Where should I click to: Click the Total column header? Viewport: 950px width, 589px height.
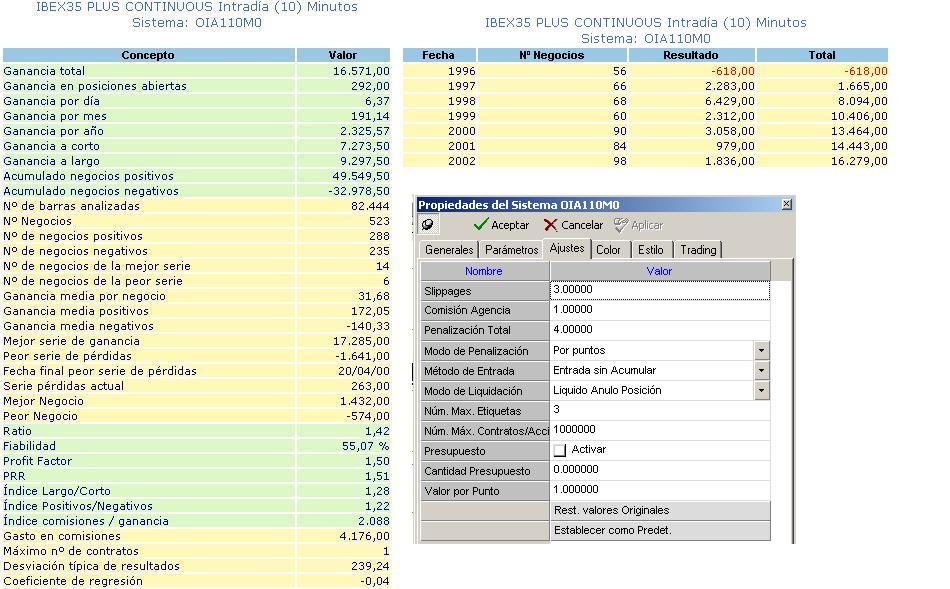point(822,55)
